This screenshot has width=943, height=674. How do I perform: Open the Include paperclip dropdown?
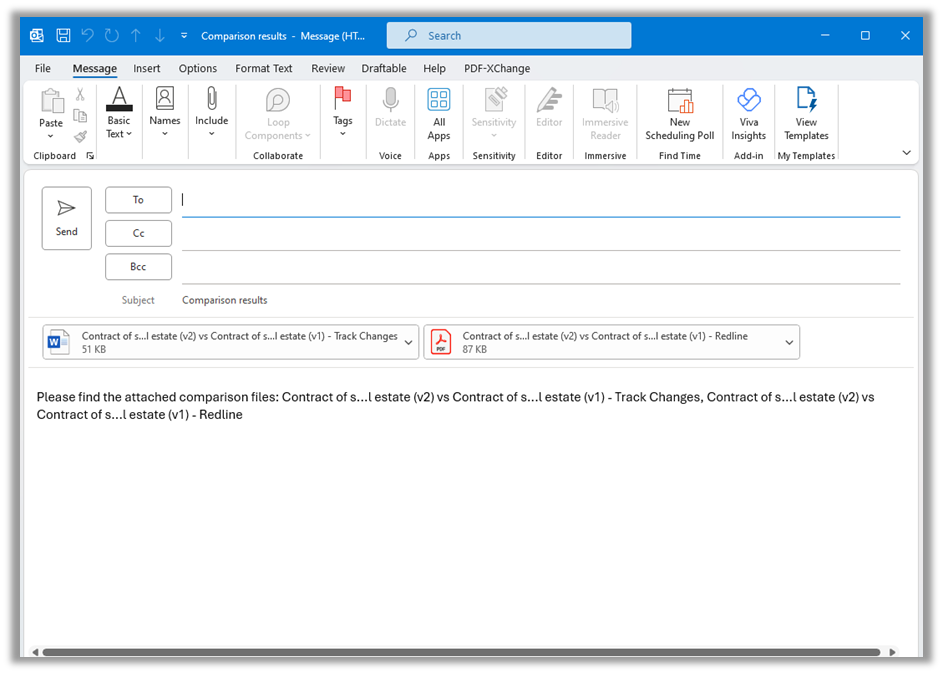pos(212,112)
